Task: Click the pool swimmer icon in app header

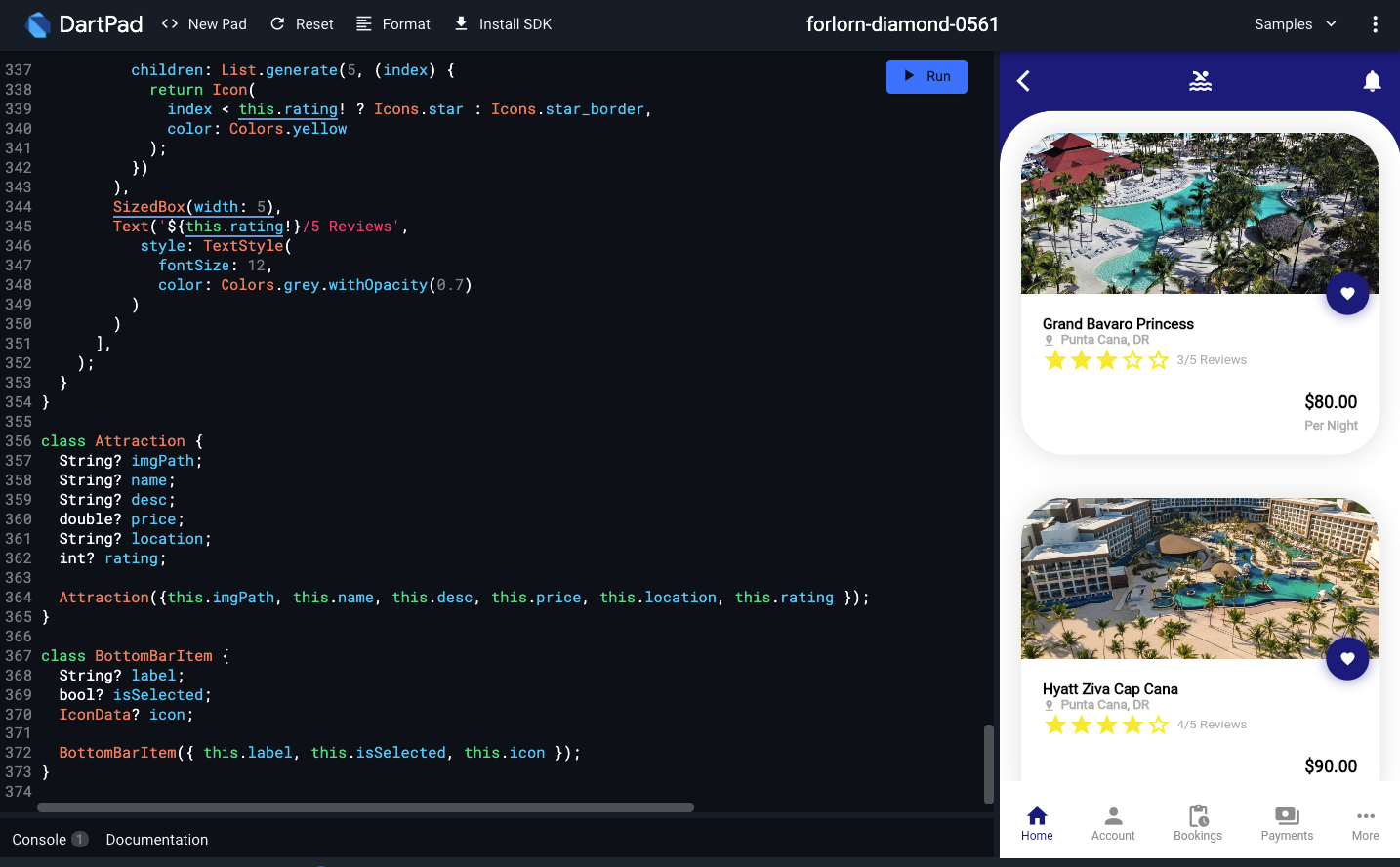Action: click(x=1200, y=81)
